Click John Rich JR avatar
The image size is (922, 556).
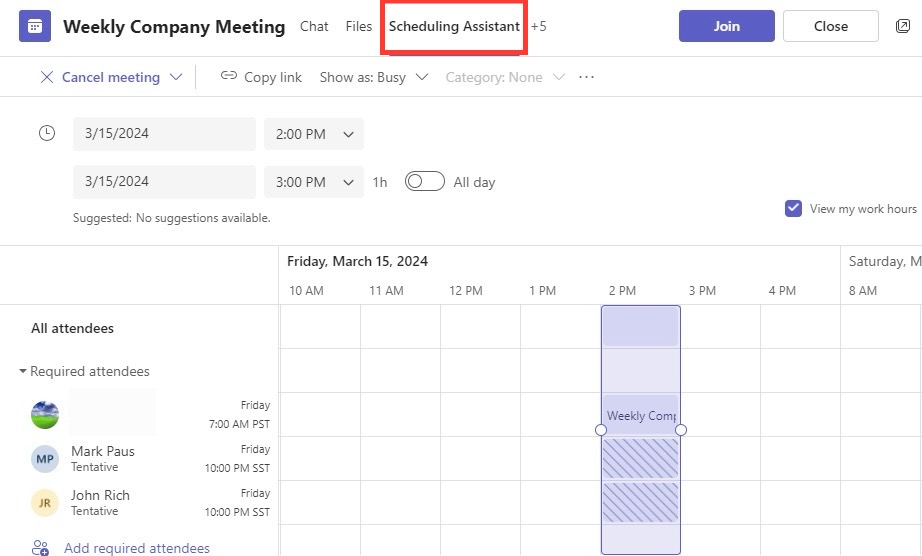[x=45, y=503]
